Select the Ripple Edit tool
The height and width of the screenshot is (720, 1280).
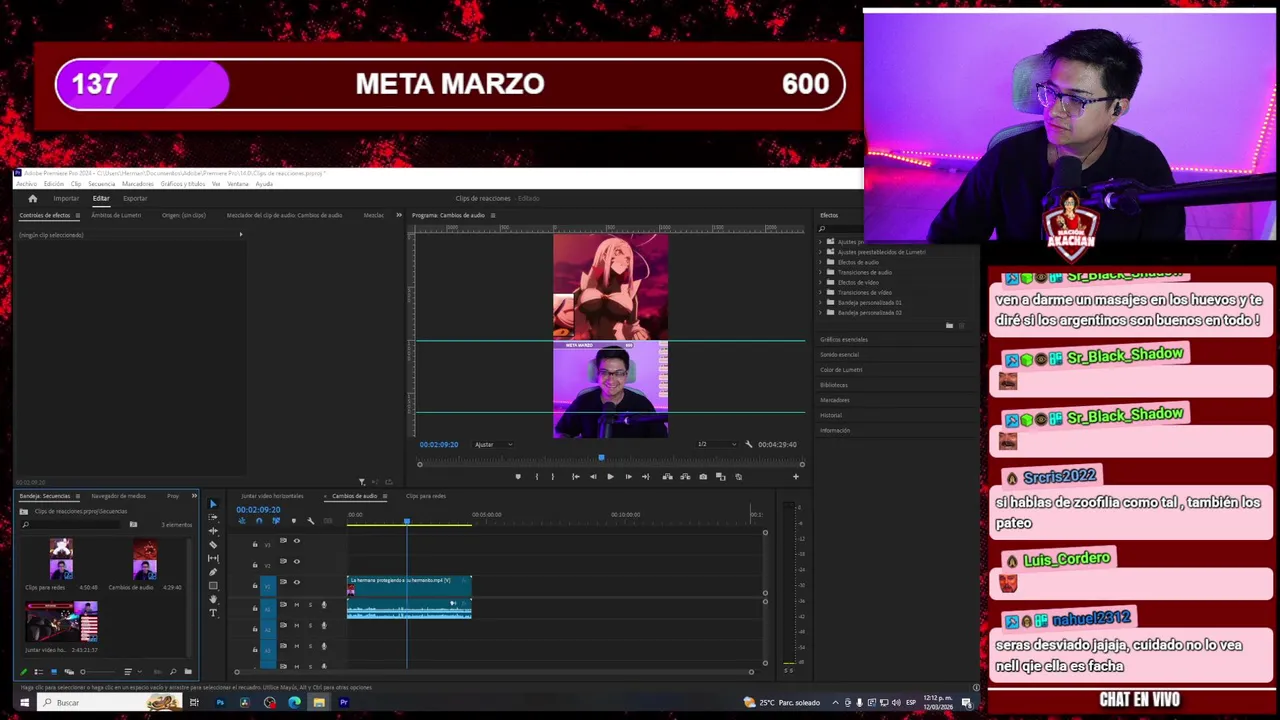pos(213,531)
